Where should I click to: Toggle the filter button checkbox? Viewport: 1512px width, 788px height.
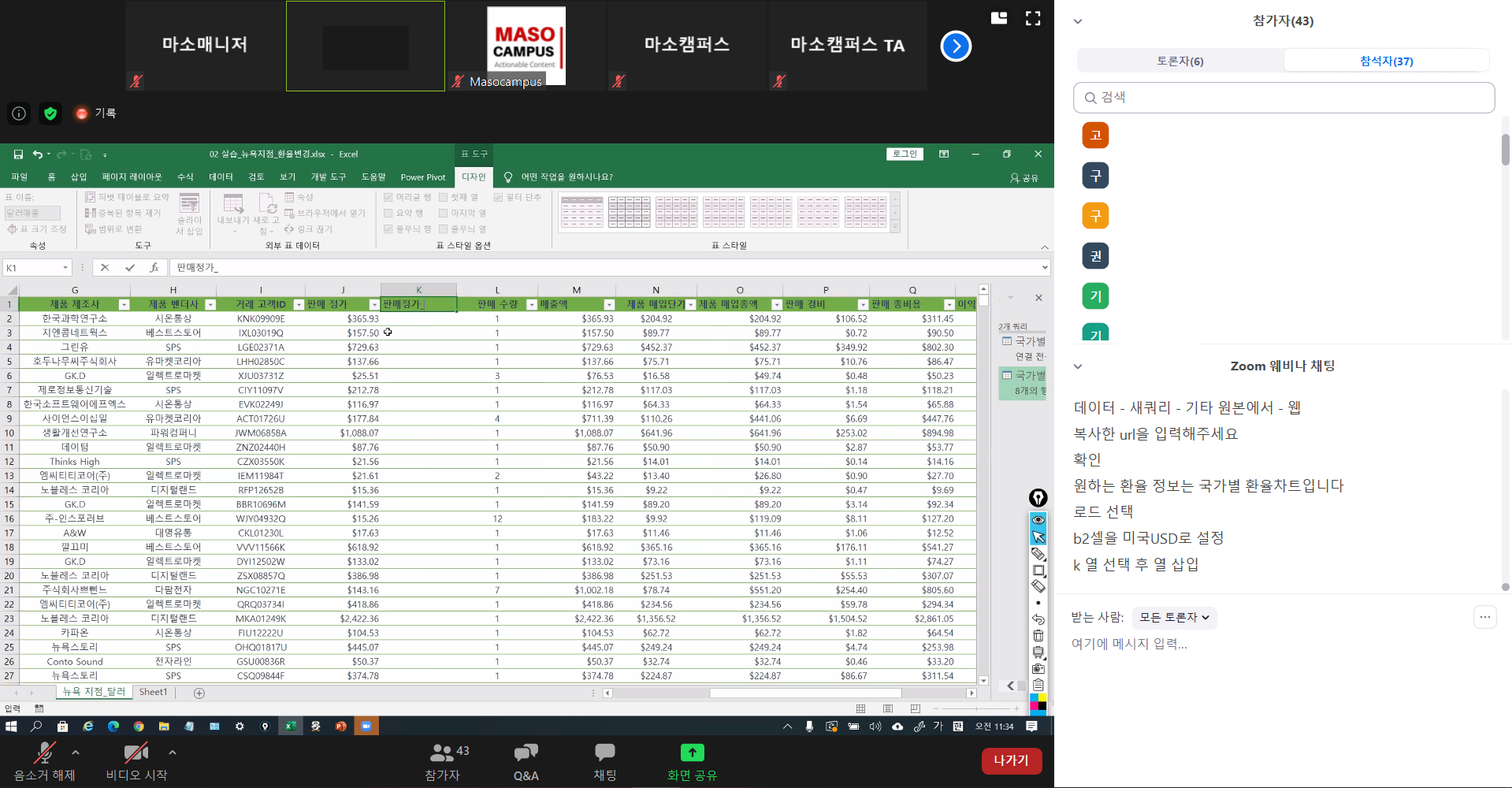(498, 197)
